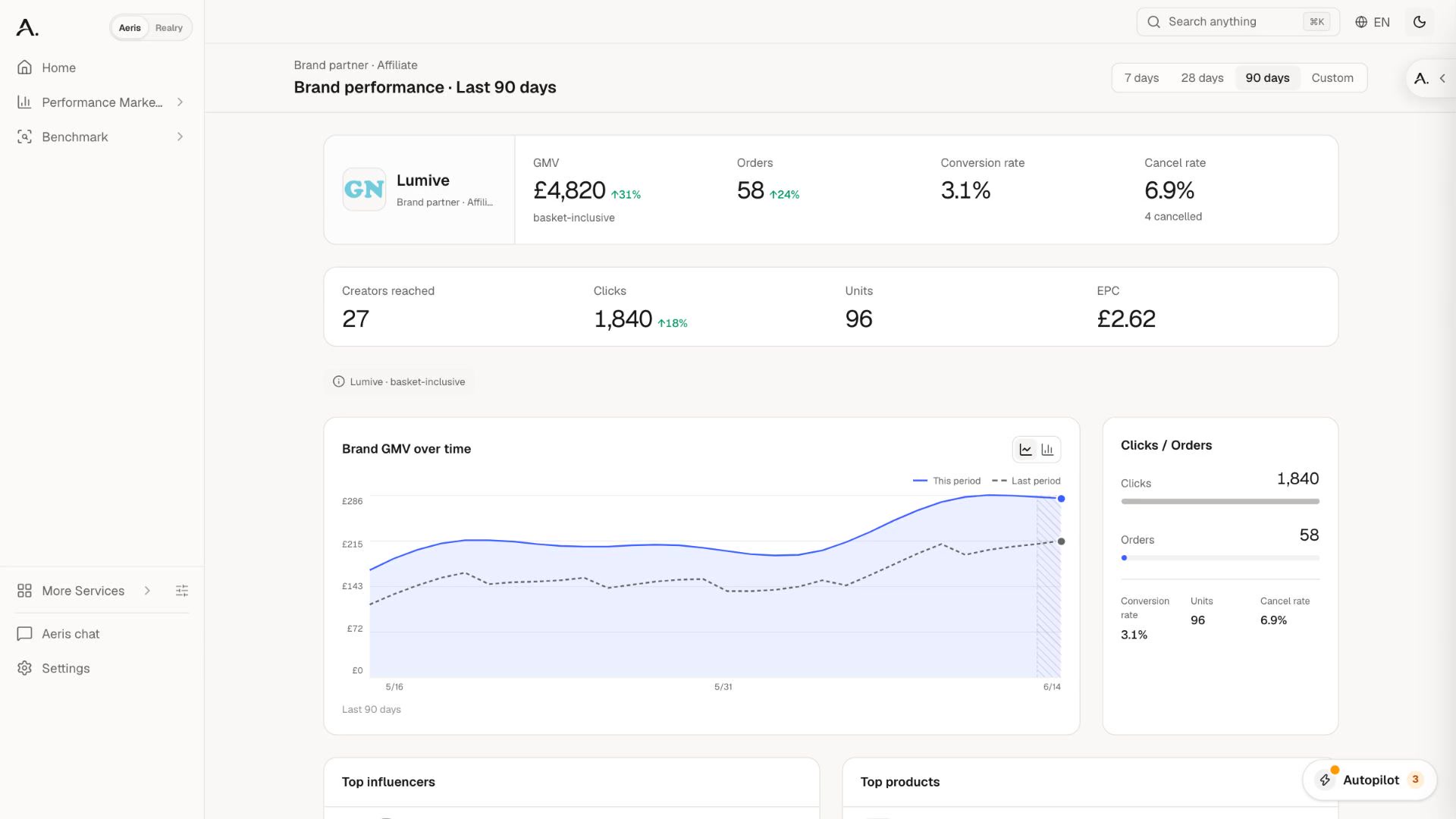Switch workspace to Realry
1456x819 pixels.
point(169,28)
